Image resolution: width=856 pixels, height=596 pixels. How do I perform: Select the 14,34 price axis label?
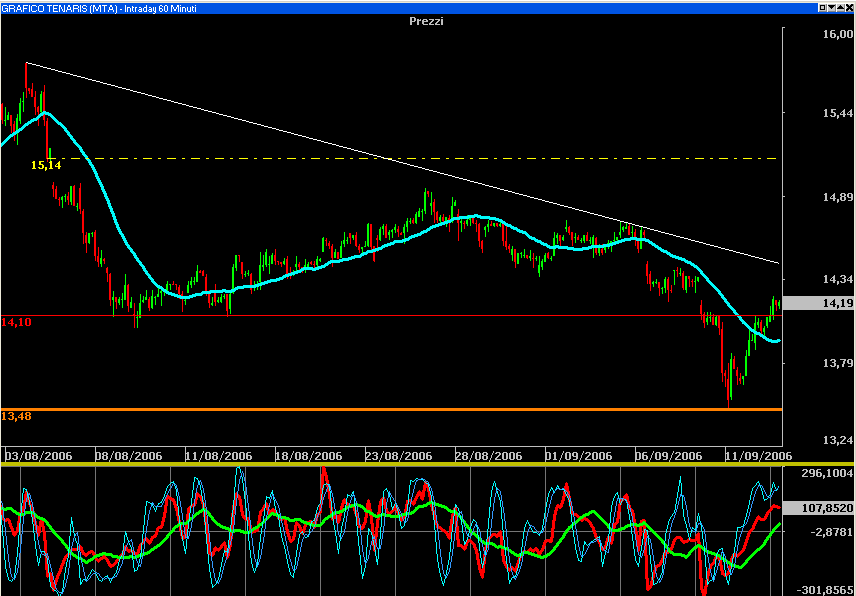837,279
